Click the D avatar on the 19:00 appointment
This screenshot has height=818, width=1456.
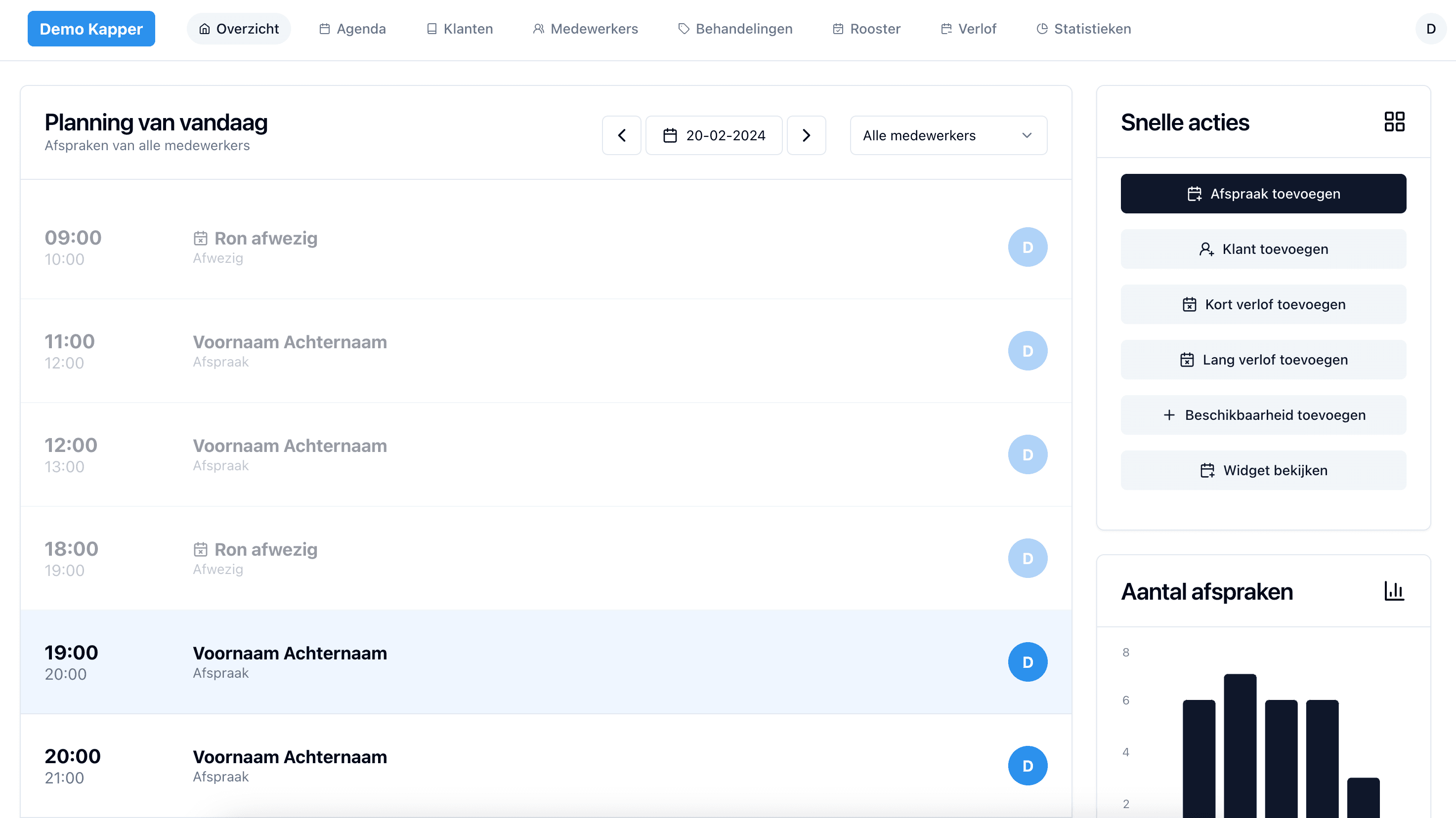pos(1027,661)
